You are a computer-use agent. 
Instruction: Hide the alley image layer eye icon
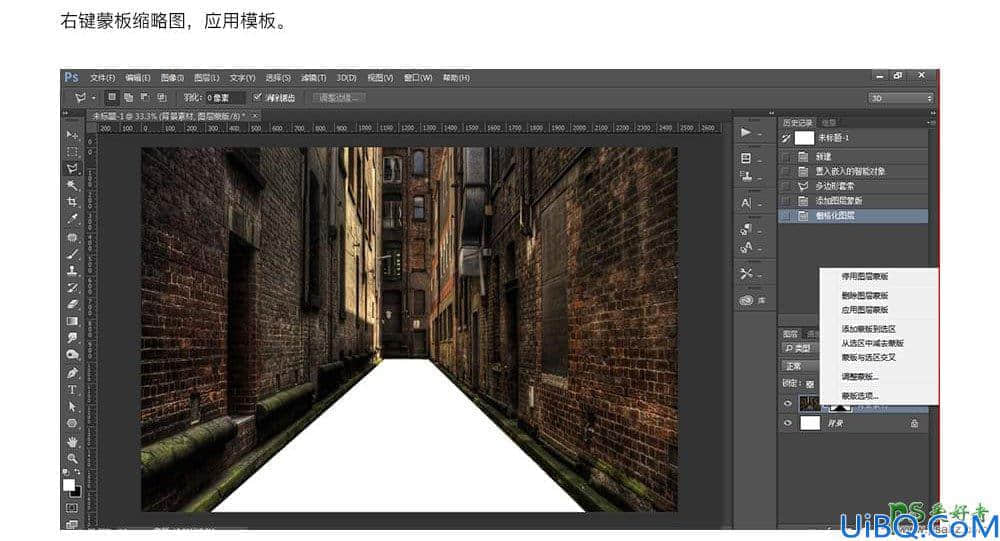click(788, 404)
